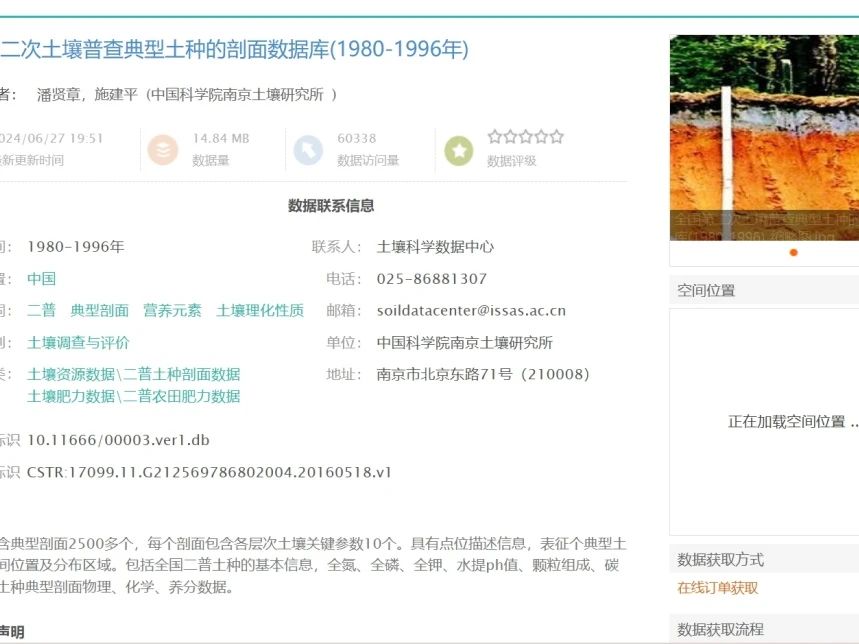This screenshot has height=644, width=859.
Task: Open 土壤肥力数据\二普农田肥力数据 classification link
Action: (134, 396)
